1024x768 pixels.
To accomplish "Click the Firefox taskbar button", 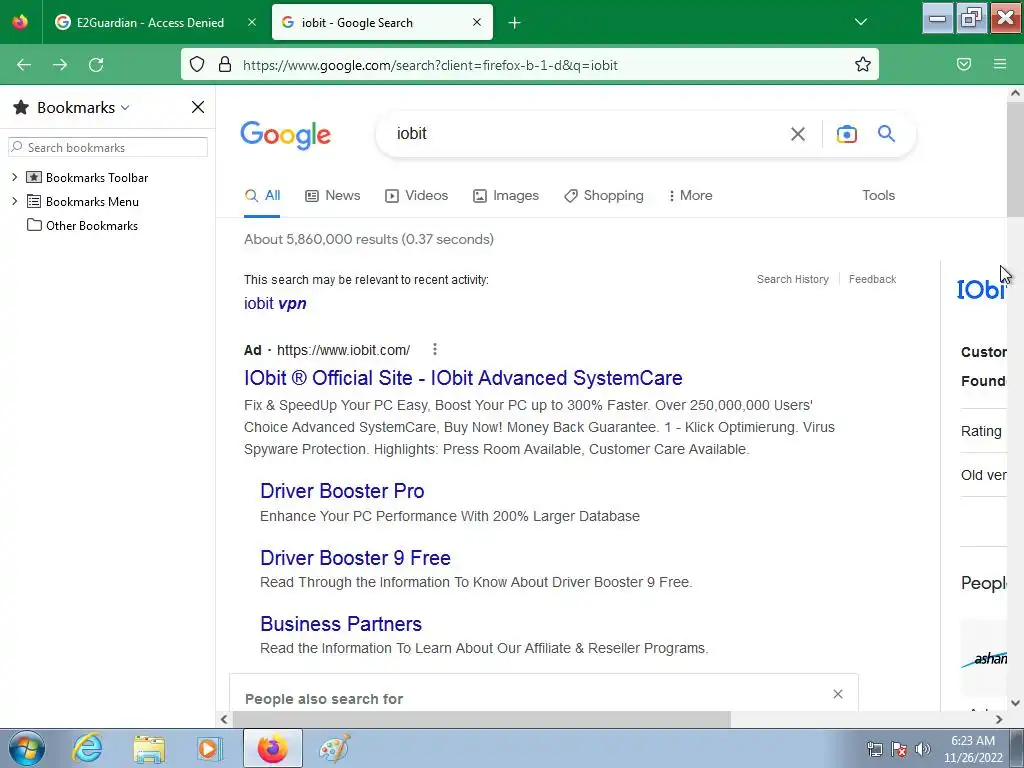I will (272, 748).
